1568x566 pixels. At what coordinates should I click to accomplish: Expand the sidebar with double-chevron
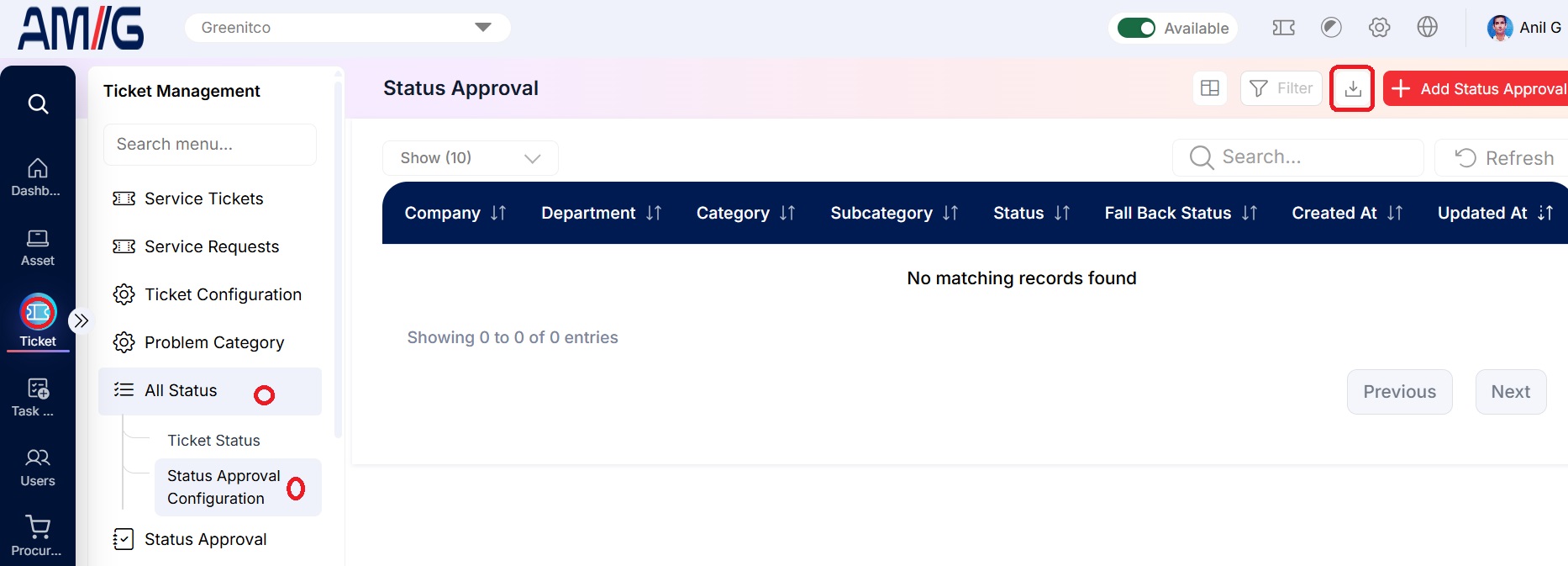pyautogui.click(x=81, y=320)
